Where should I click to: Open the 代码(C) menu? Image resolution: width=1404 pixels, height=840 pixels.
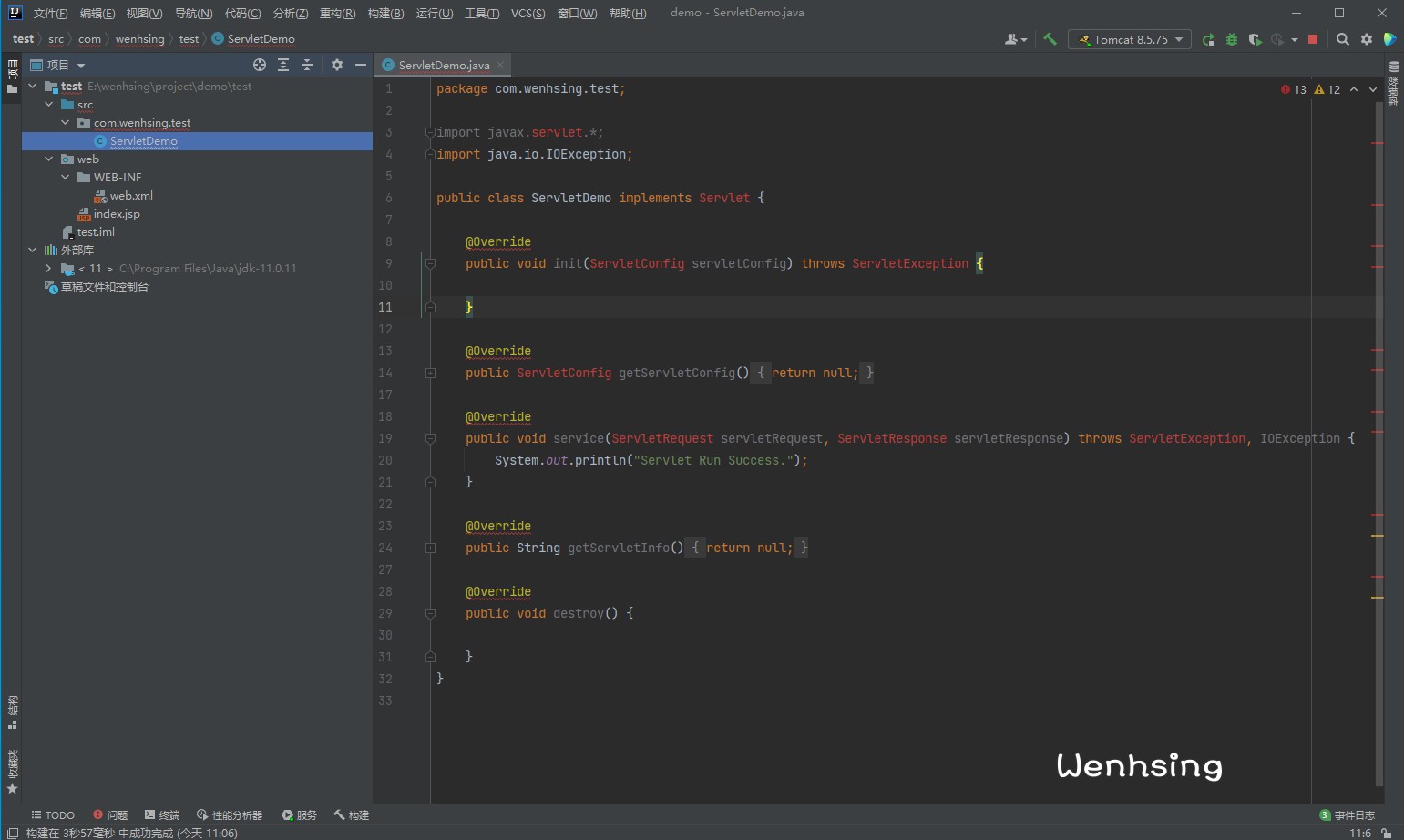[242, 13]
